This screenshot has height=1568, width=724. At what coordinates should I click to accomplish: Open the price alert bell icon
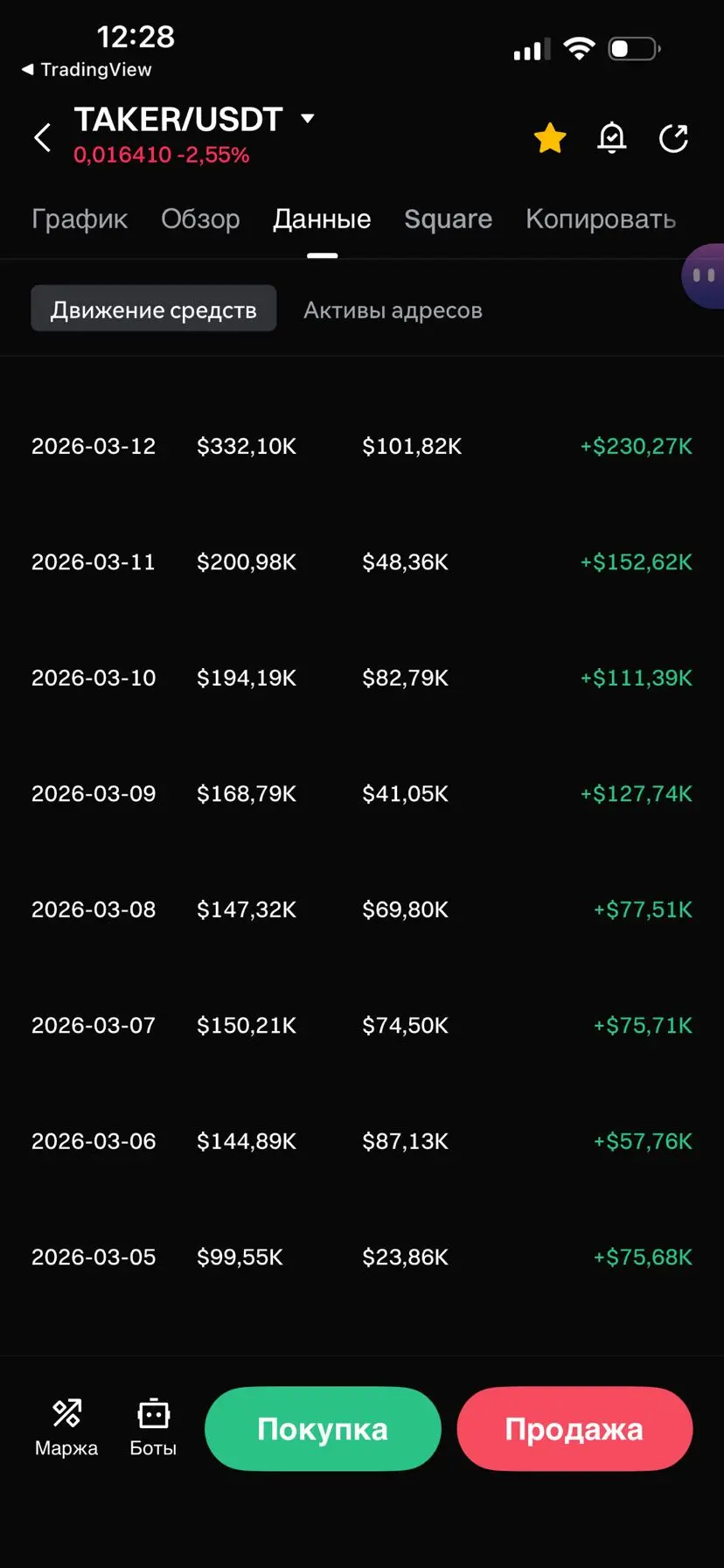612,138
